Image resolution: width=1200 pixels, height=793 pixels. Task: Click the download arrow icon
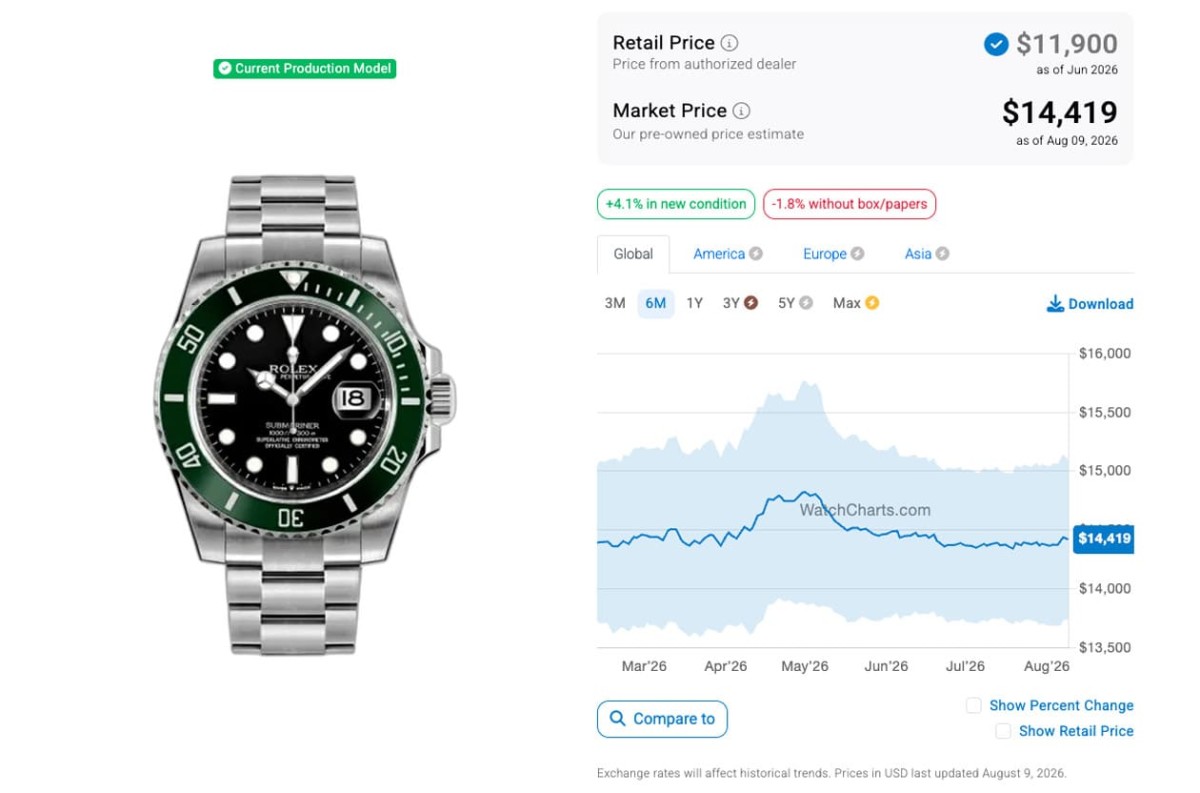1055,304
